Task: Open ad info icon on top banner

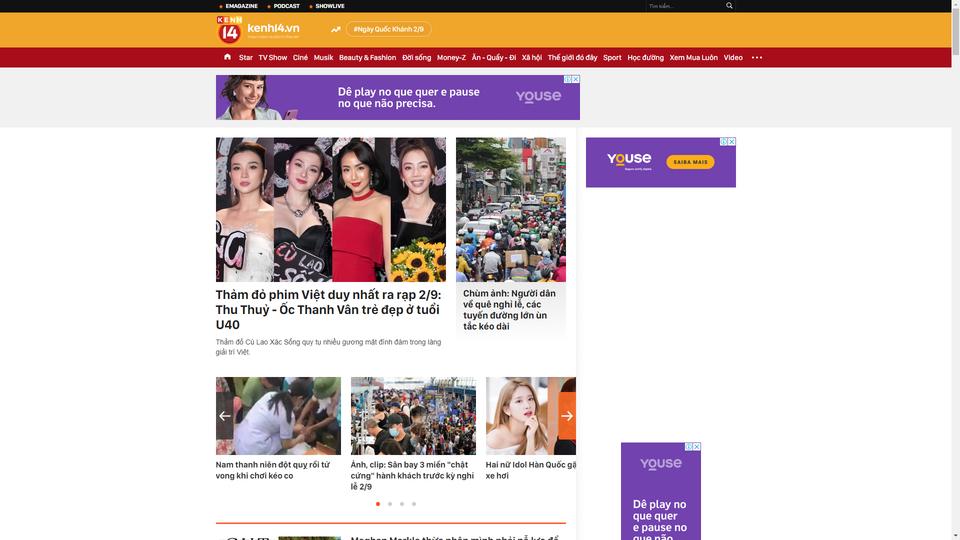Action: (568, 80)
